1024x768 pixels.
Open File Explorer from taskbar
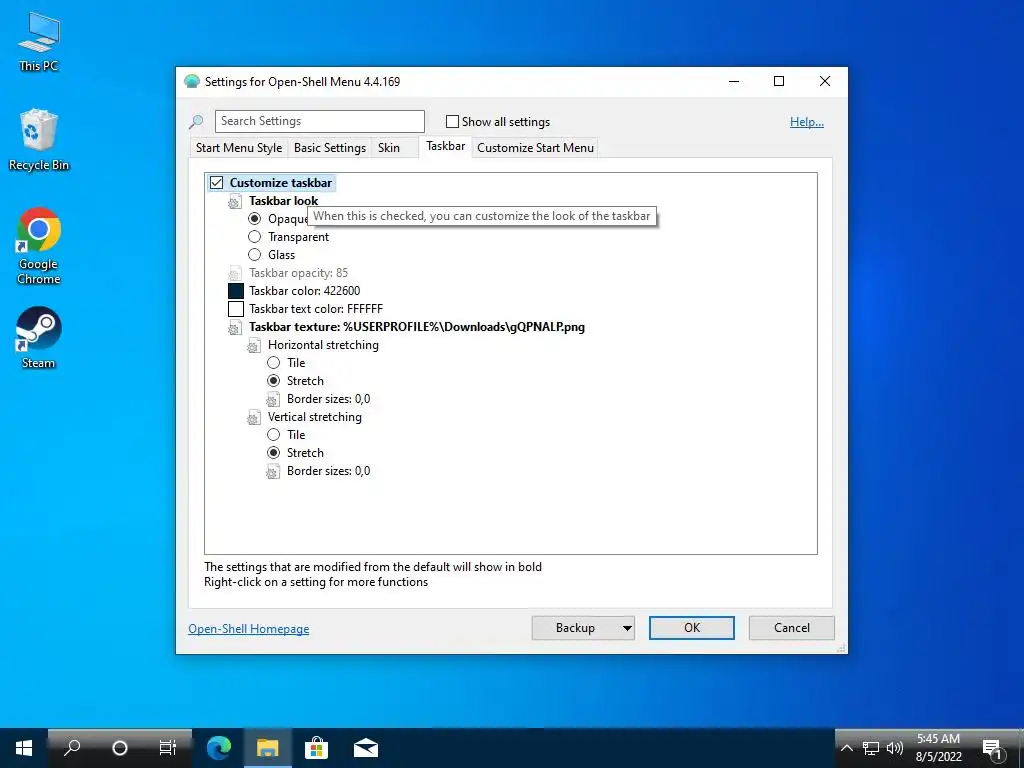point(267,748)
